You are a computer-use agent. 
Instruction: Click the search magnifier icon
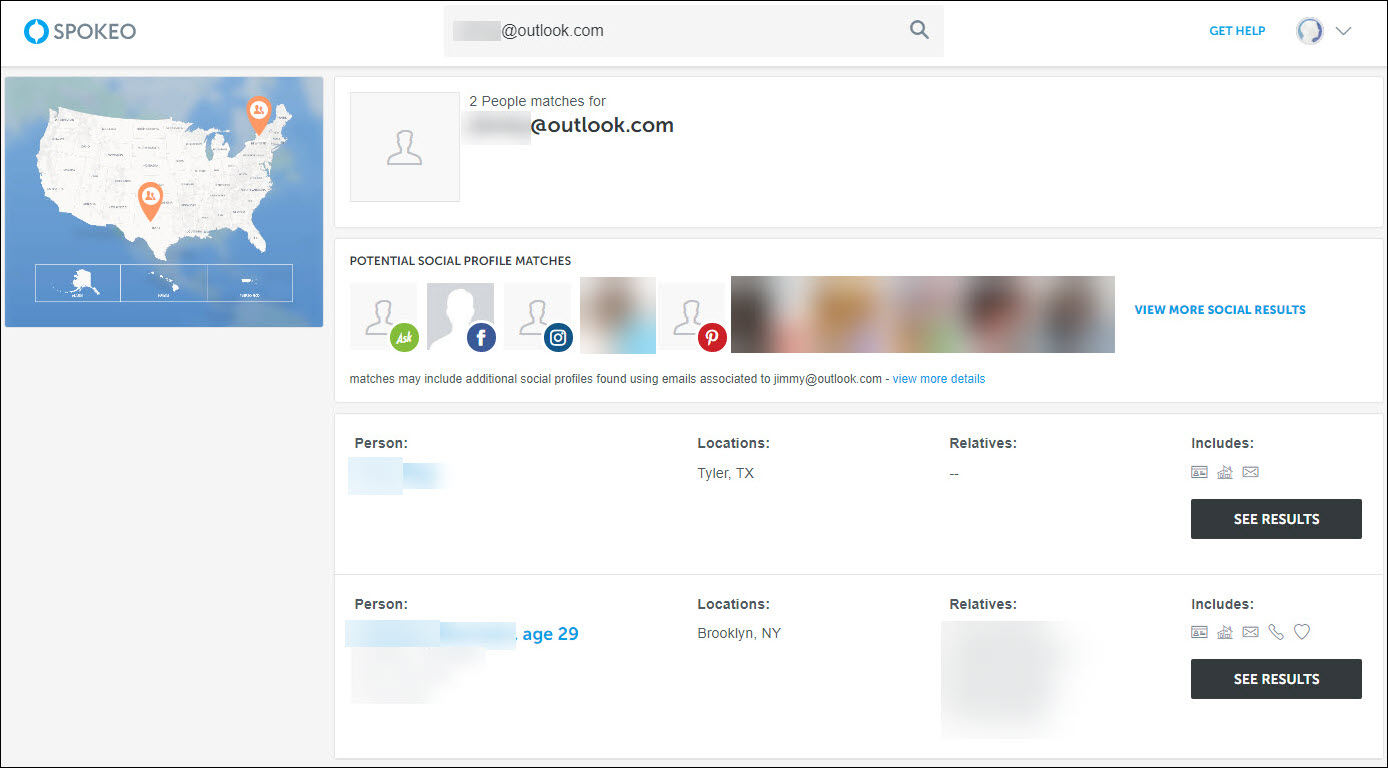[919, 30]
